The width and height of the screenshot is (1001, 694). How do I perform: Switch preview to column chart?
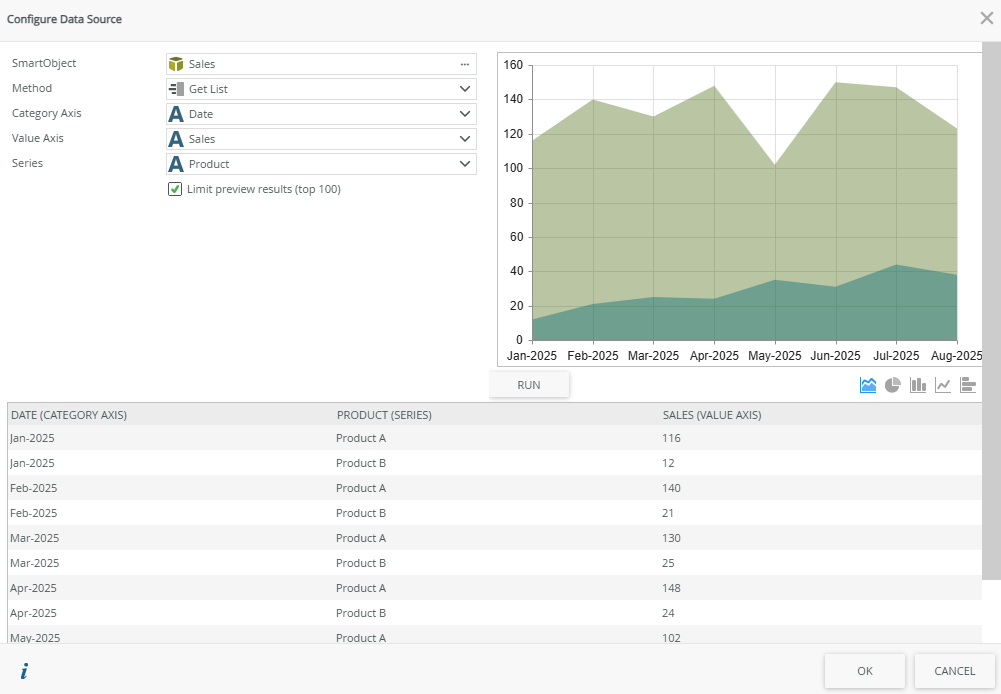coord(918,385)
